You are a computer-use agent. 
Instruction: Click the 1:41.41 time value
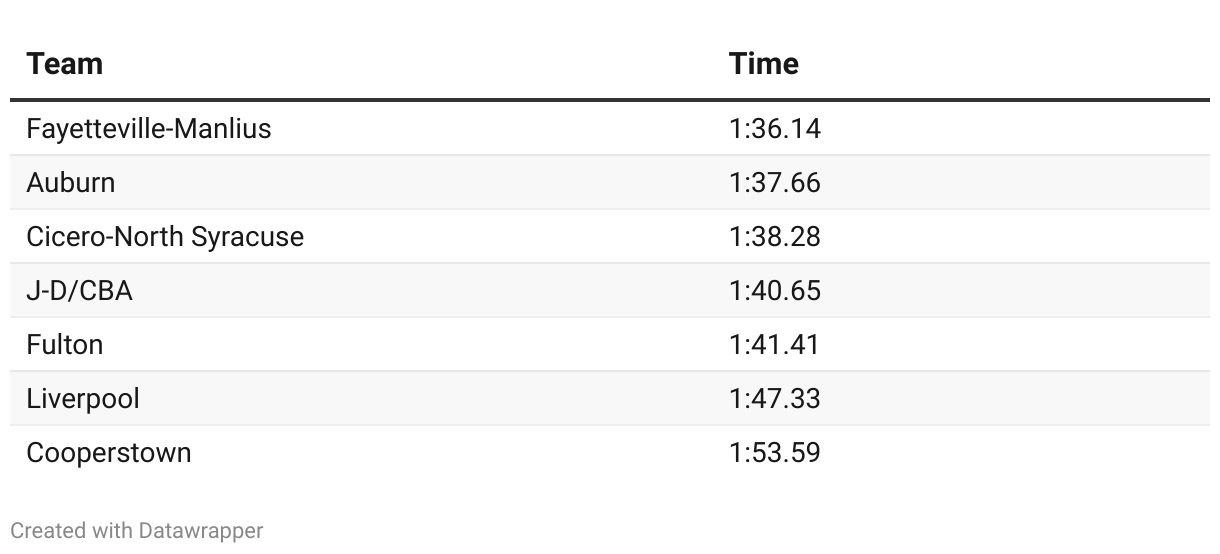[x=774, y=345]
